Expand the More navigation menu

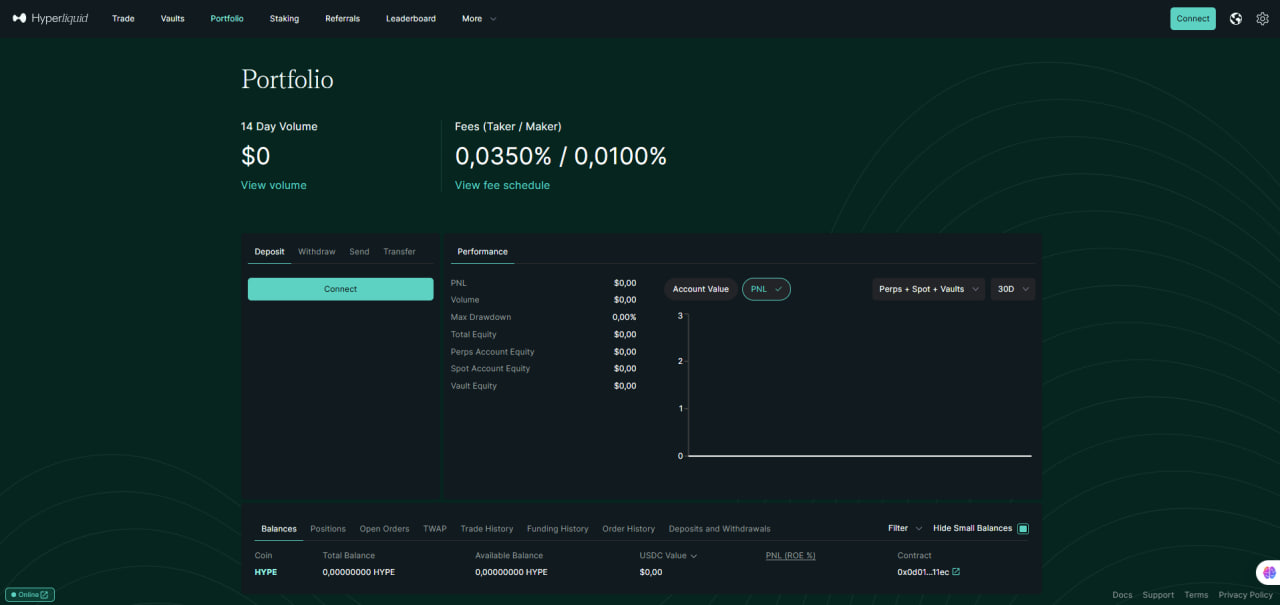click(x=478, y=18)
